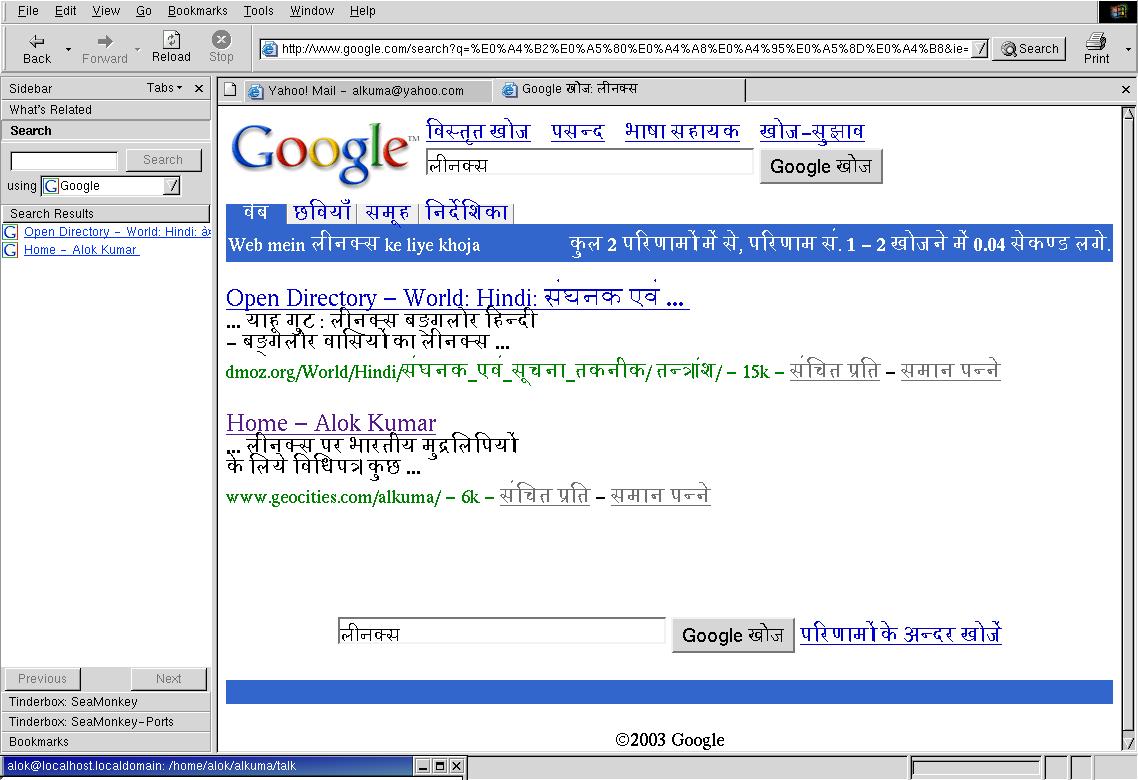
Task: Switch to the Yahoo! Mail tab
Action: [x=367, y=91]
